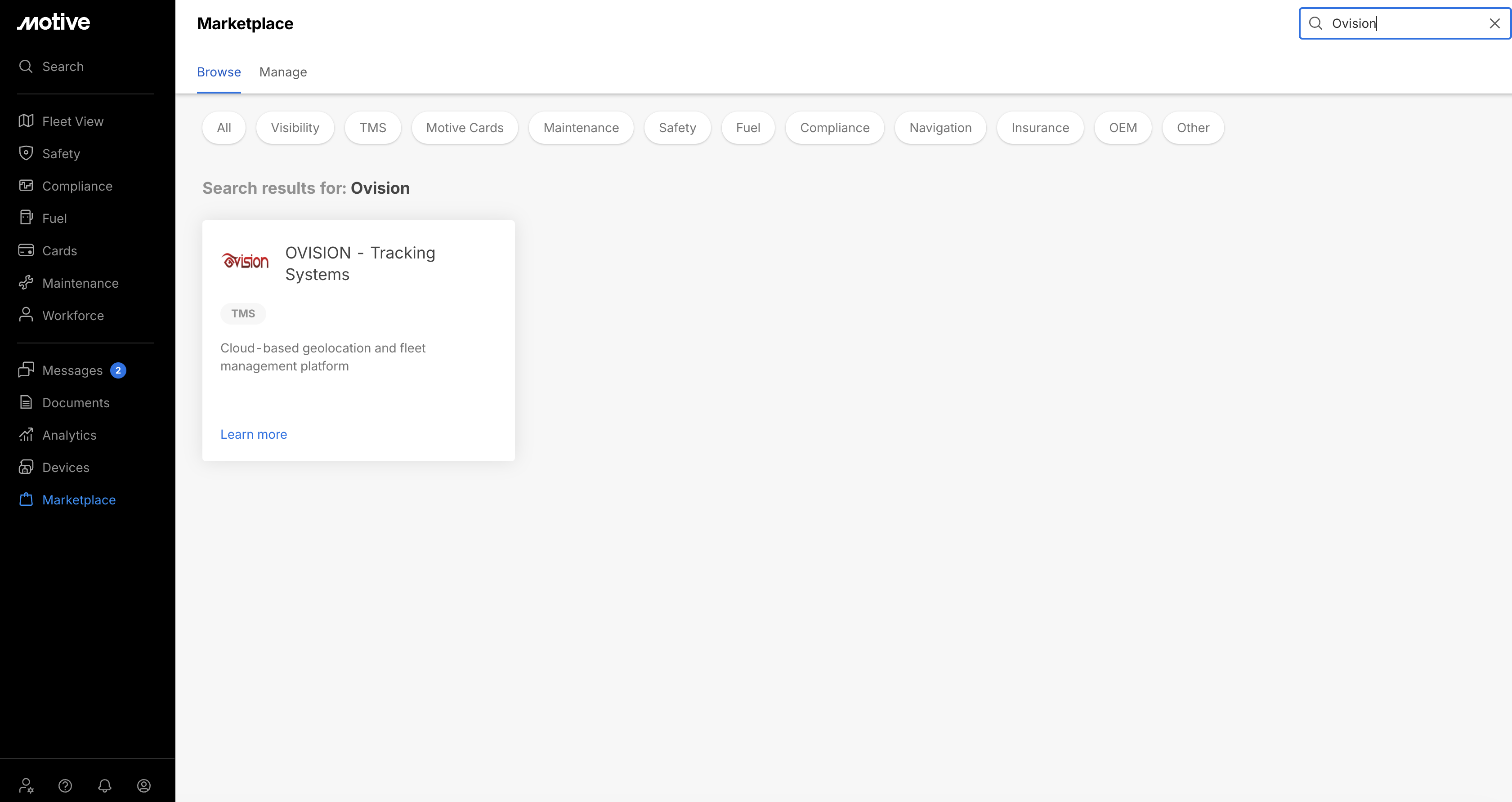Image resolution: width=1512 pixels, height=802 pixels.
Task: Click the Compliance chart icon in sidebar
Action: (26, 185)
